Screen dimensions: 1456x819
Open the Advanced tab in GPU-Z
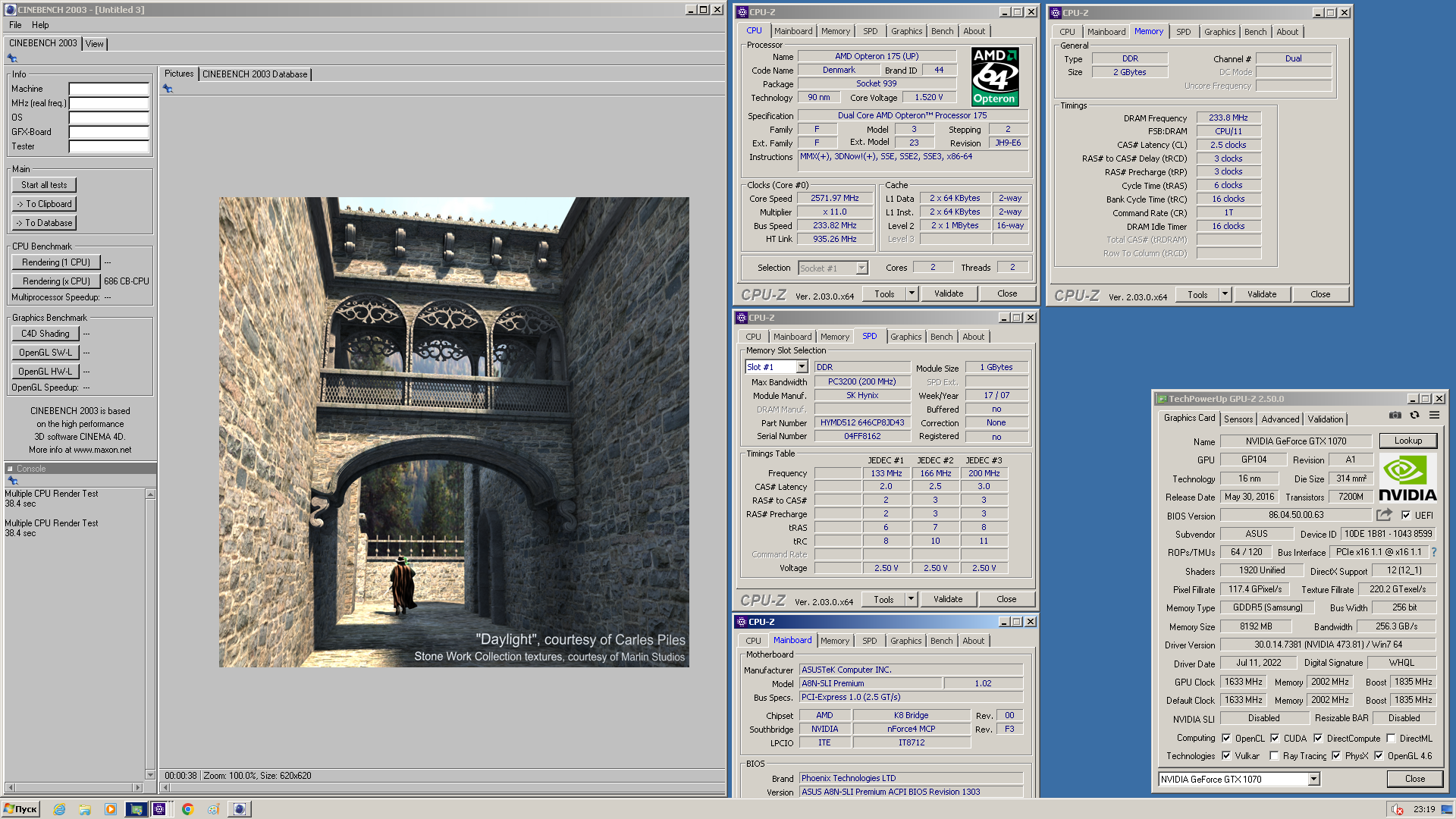[1280, 419]
